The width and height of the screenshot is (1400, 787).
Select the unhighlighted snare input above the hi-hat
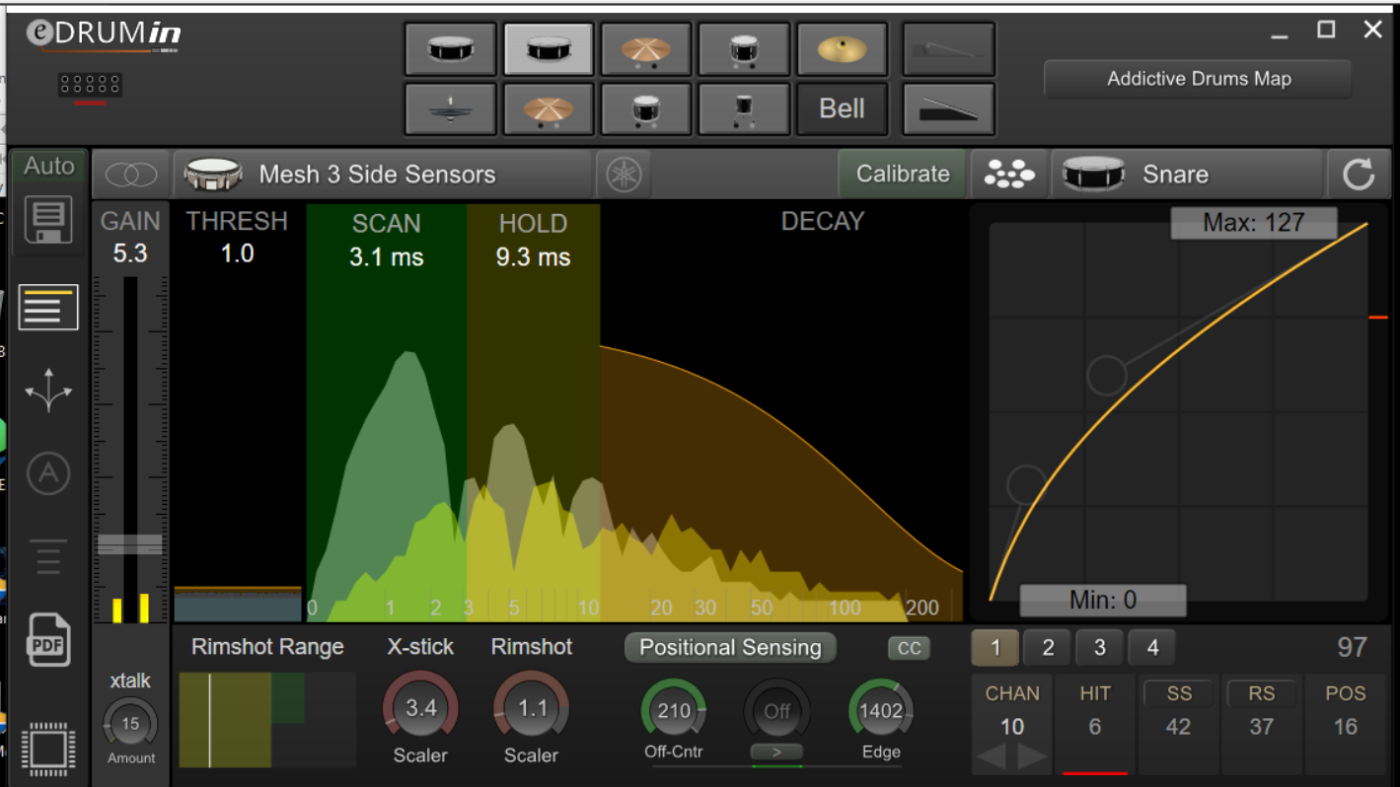pyautogui.click(x=450, y=49)
